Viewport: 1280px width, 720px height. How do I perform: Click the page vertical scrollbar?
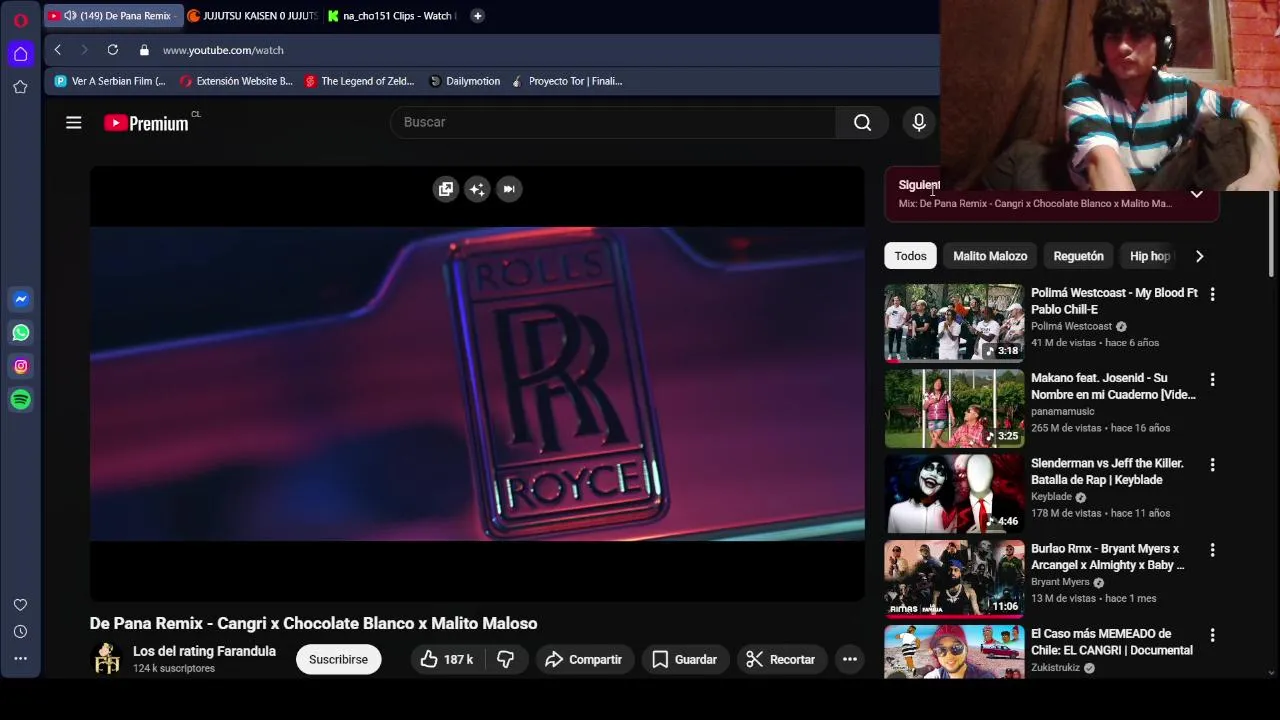tap(1273, 232)
